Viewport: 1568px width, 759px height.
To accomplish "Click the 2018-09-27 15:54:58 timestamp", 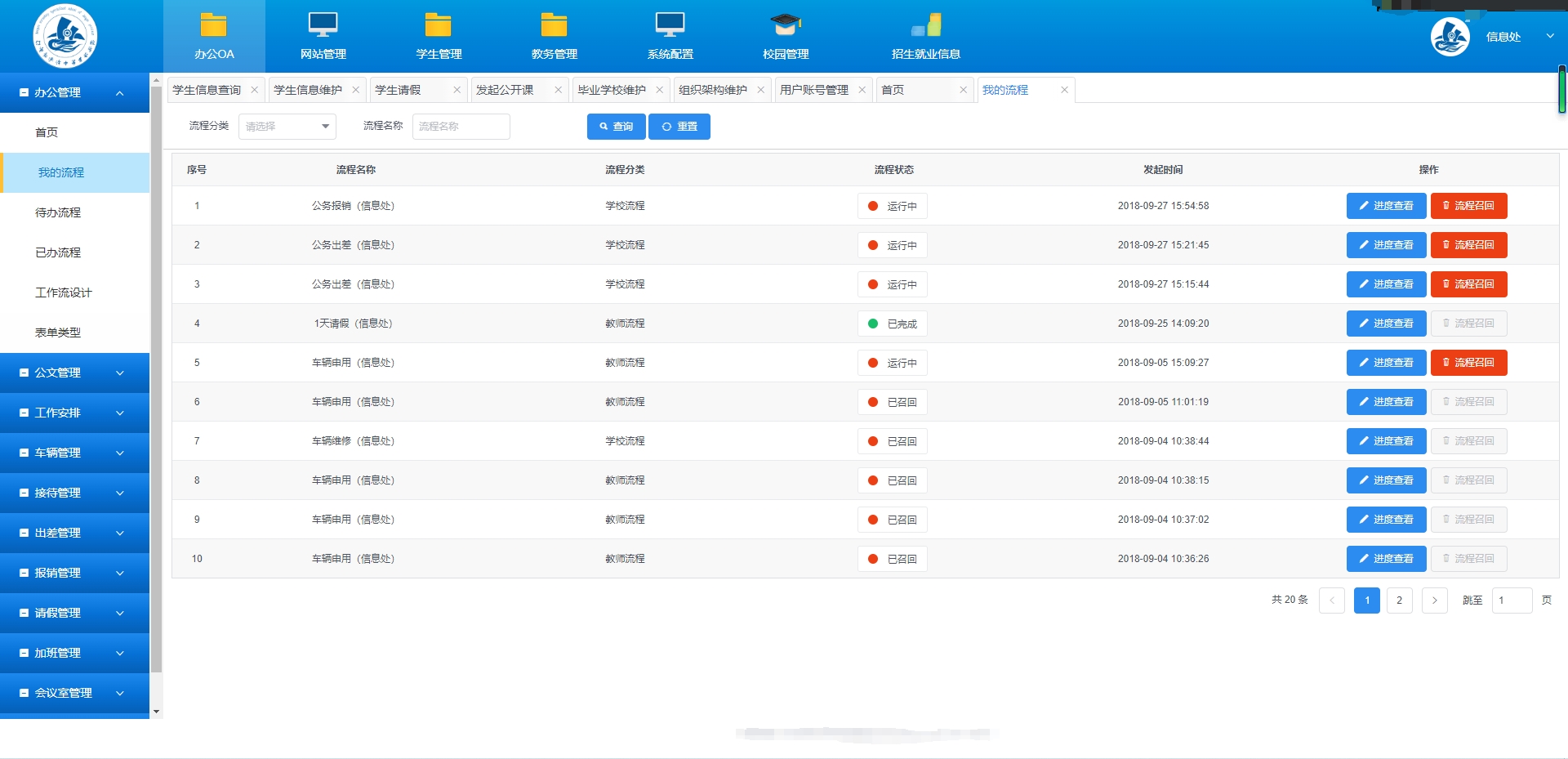I will pyautogui.click(x=1163, y=206).
